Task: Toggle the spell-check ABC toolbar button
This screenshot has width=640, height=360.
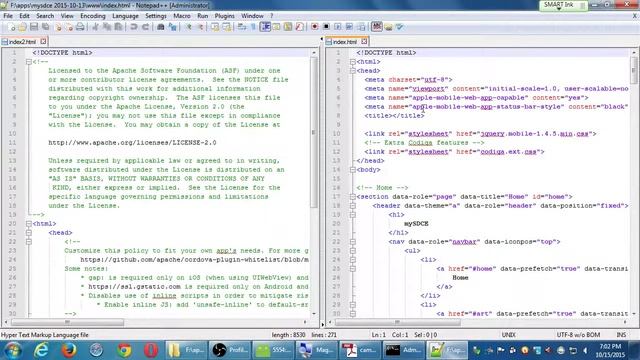Action: pos(377,27)
